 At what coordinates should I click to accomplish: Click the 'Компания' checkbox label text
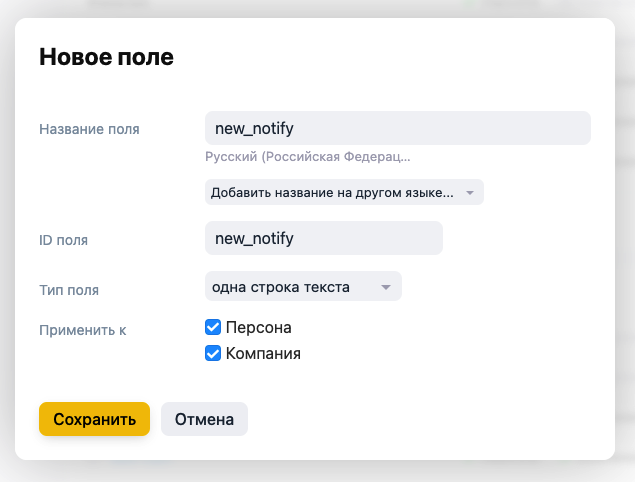[x=263, y=354]
